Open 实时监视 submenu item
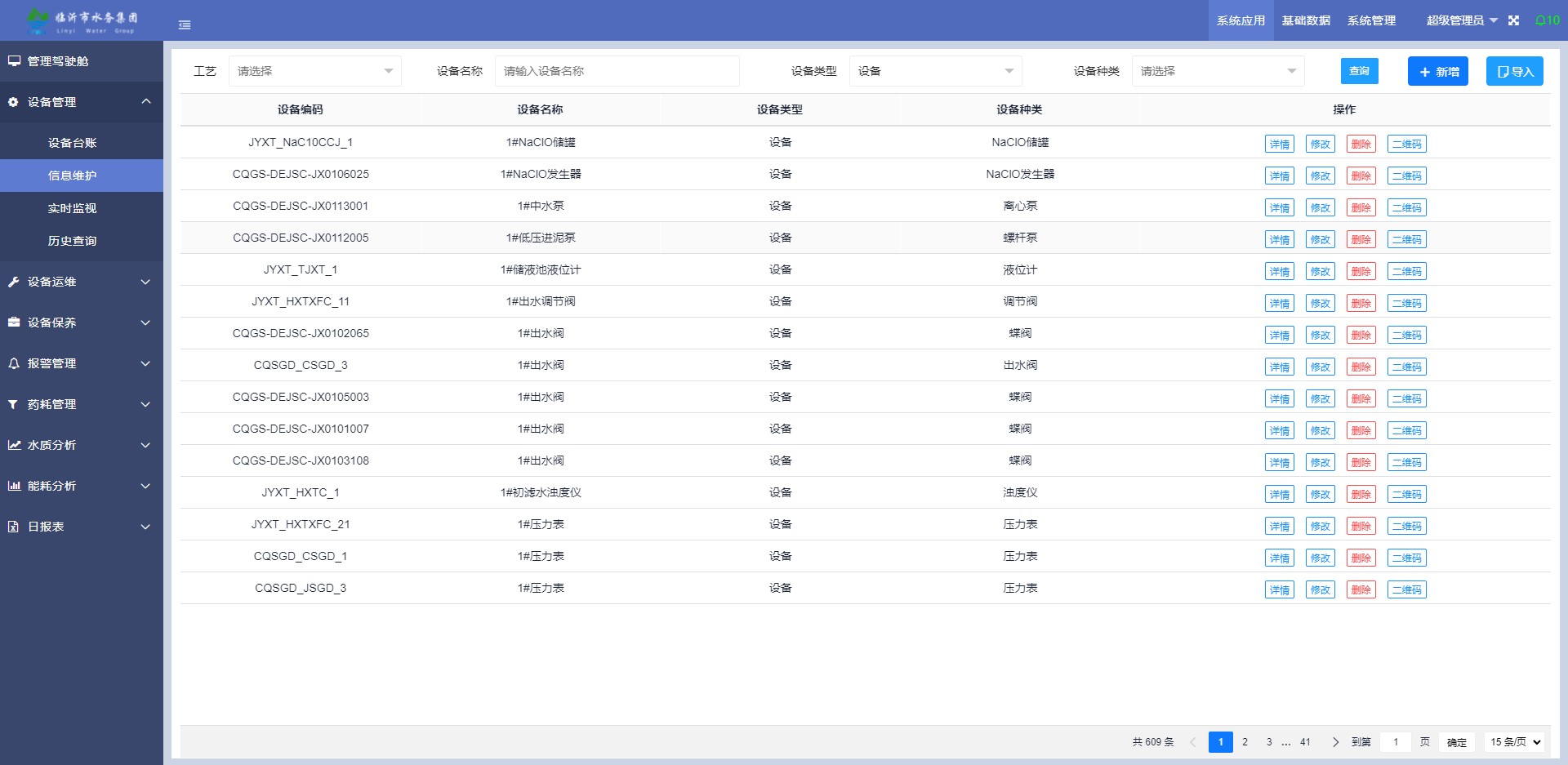Screen dimensions: 1568x765 82,208
